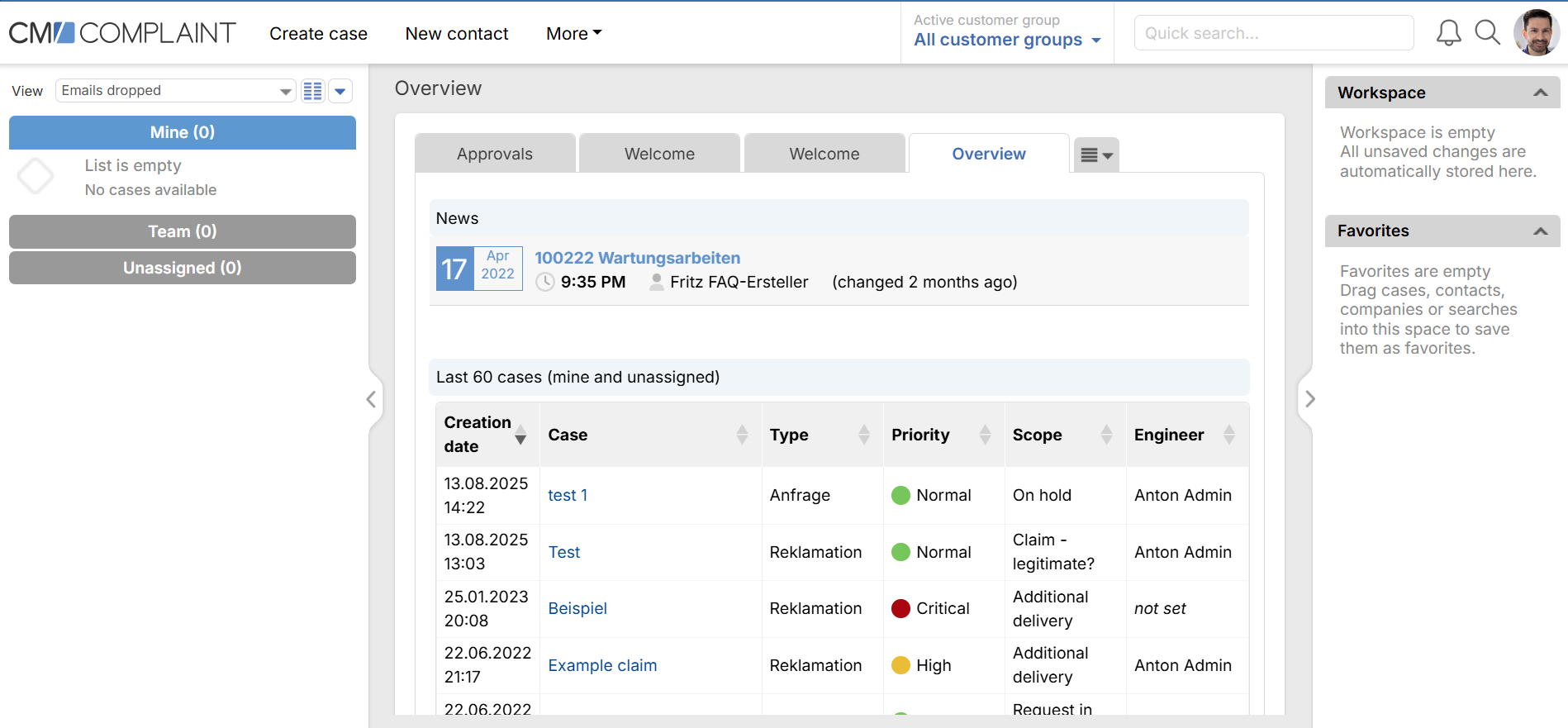
Task: Select the Overview tab
Action: click(989, 154)
